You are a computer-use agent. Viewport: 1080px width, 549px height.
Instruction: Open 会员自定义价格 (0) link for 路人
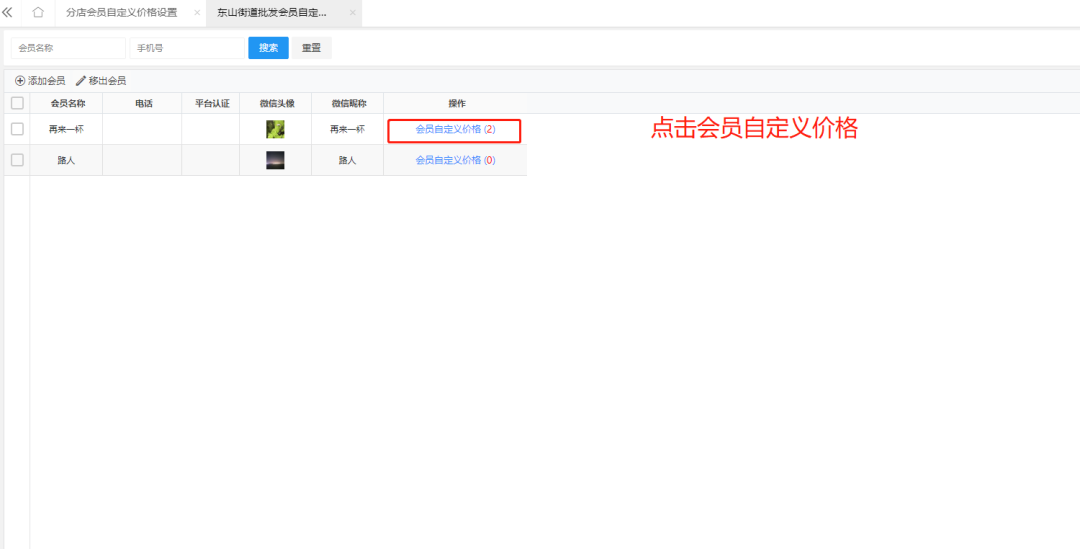(455, 160)
